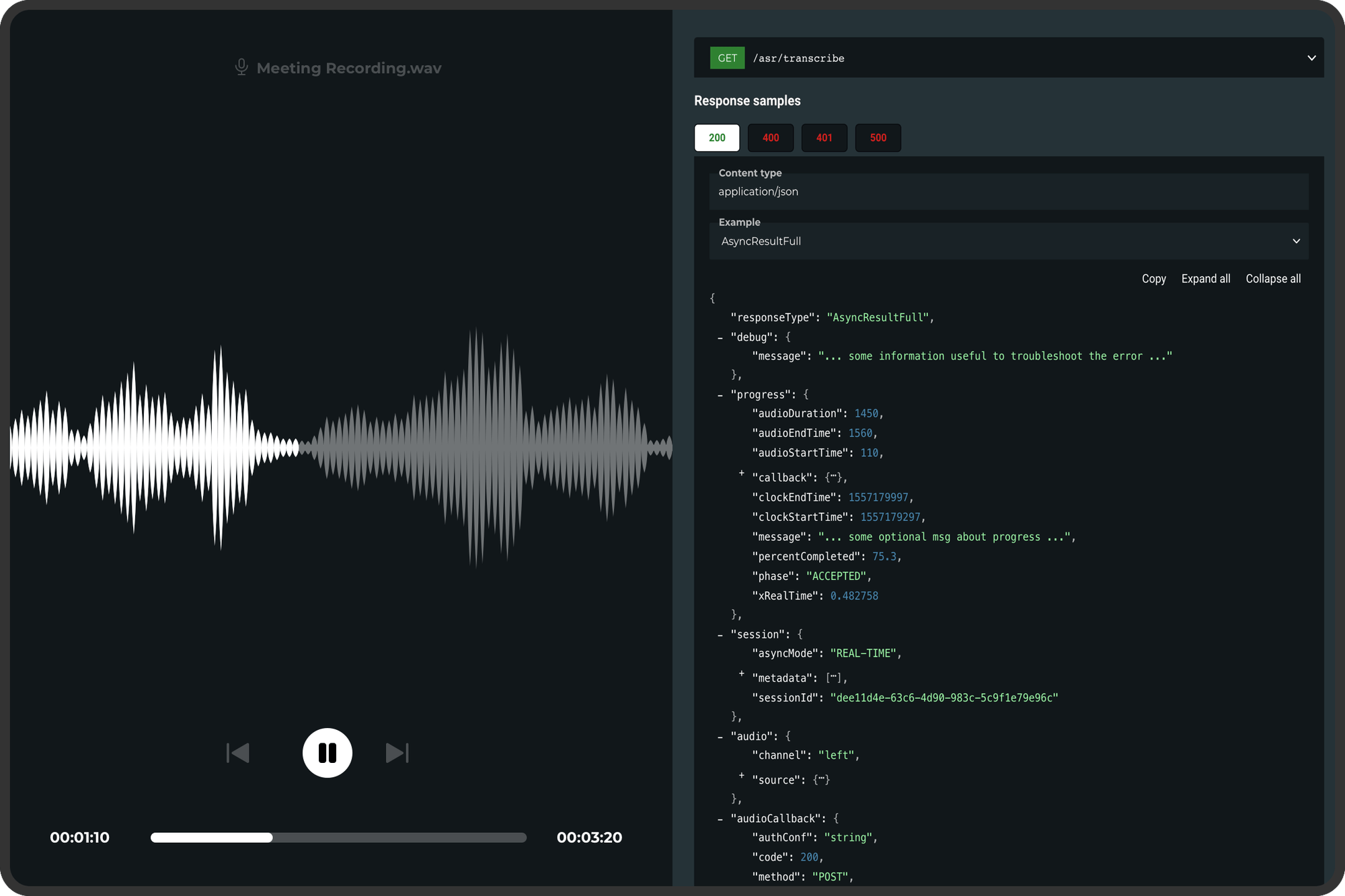This screenshot has width=1345, height=896.
Task: Select the 200 response tab
Action: [x=717, y=138]
